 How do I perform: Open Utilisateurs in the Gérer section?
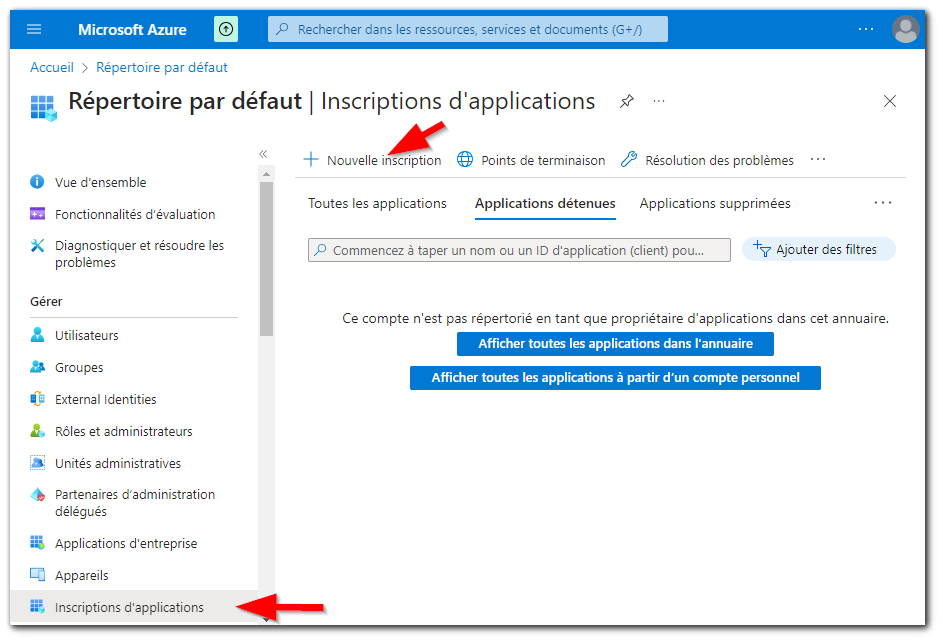[x=87, y=336]
